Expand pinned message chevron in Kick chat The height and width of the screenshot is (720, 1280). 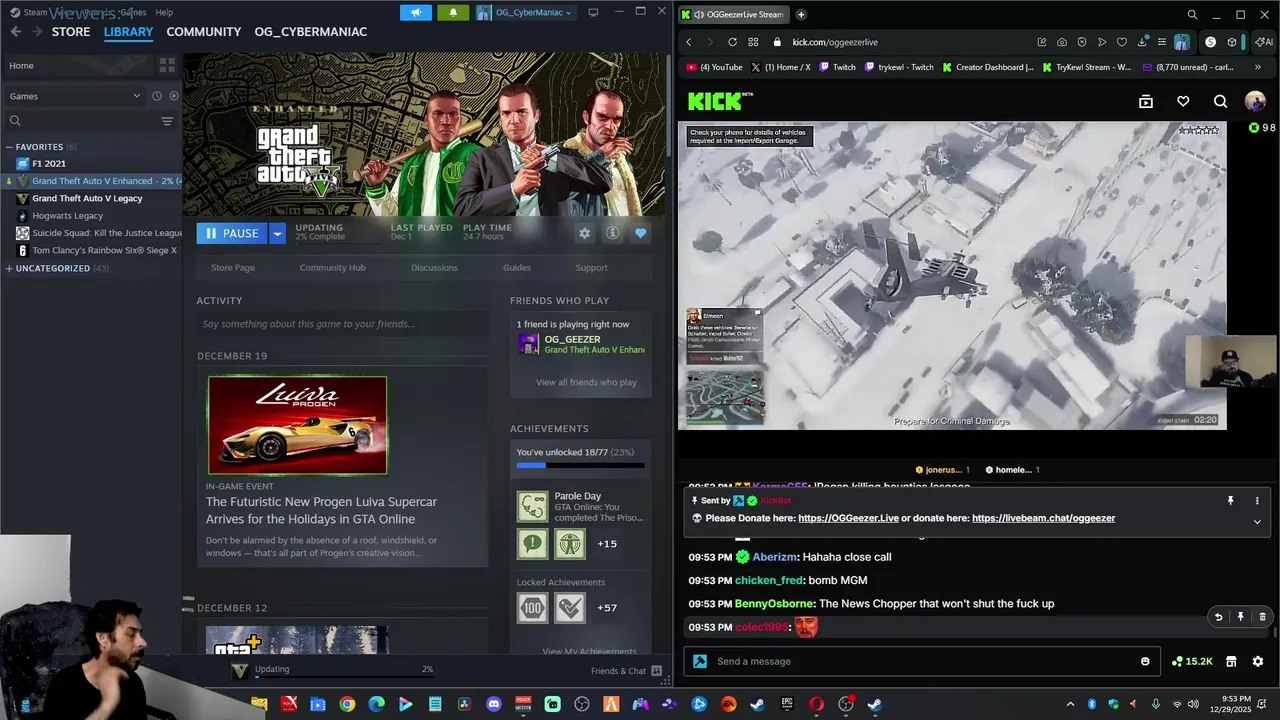pos(1257,521)
